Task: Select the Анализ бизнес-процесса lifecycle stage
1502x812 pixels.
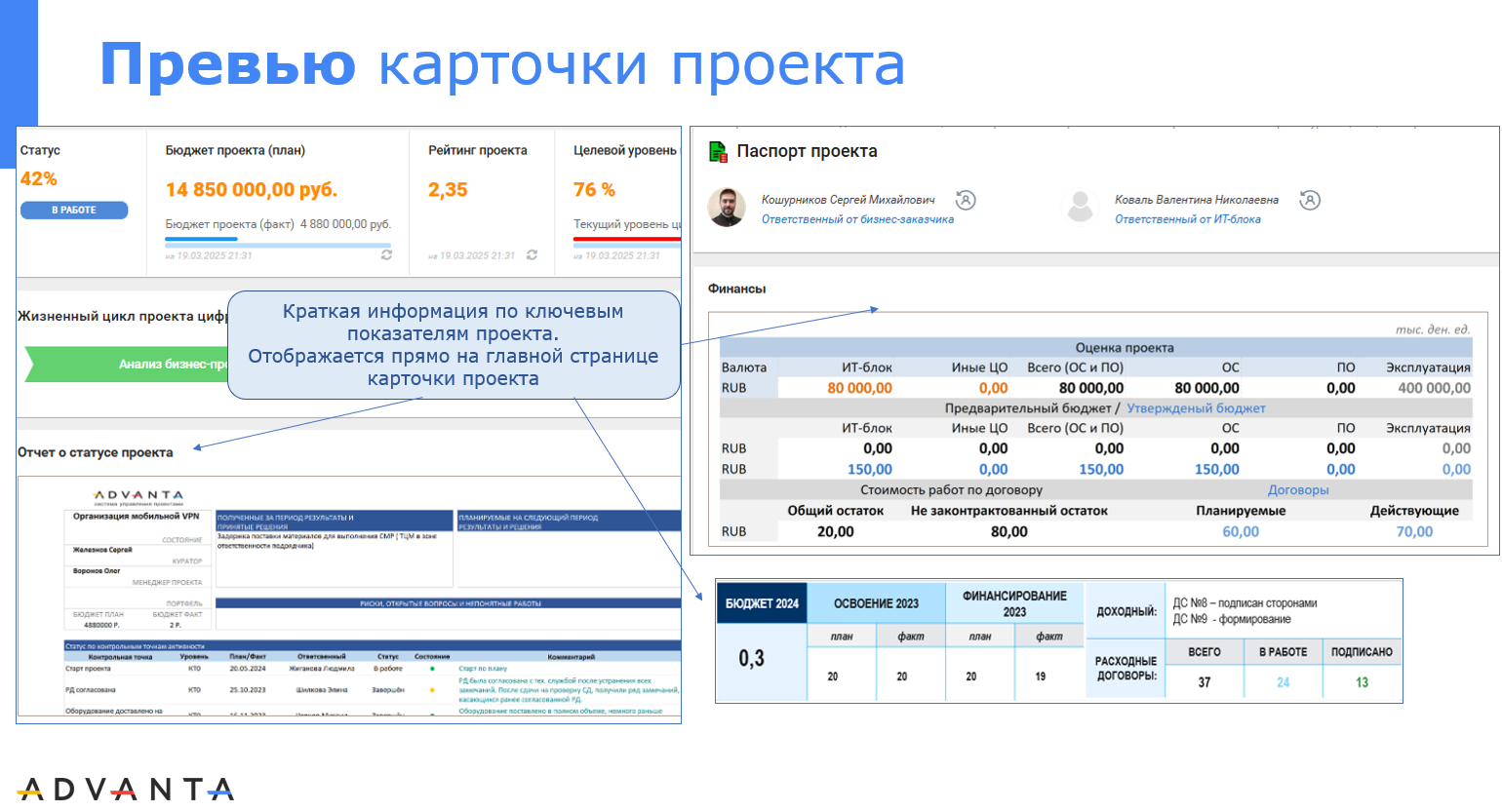Action: pos(127,364)
